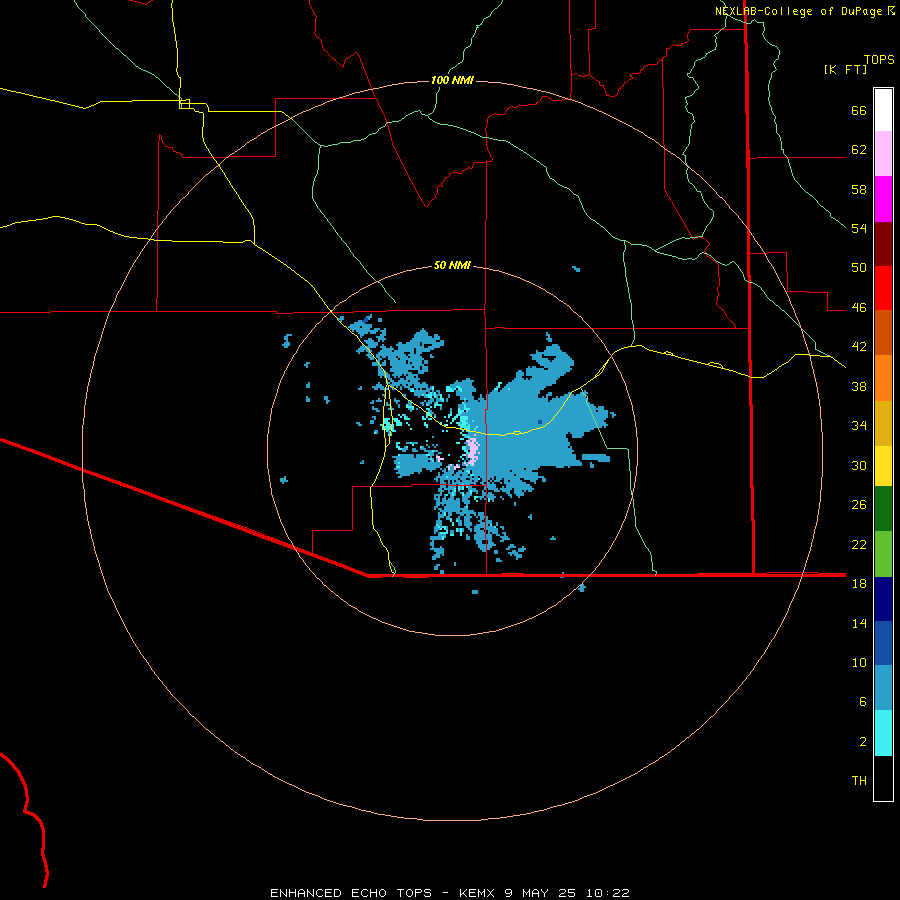Select the "18" legend label
The height and width of the screenshot is (900, 900).
tap(859, 584)
